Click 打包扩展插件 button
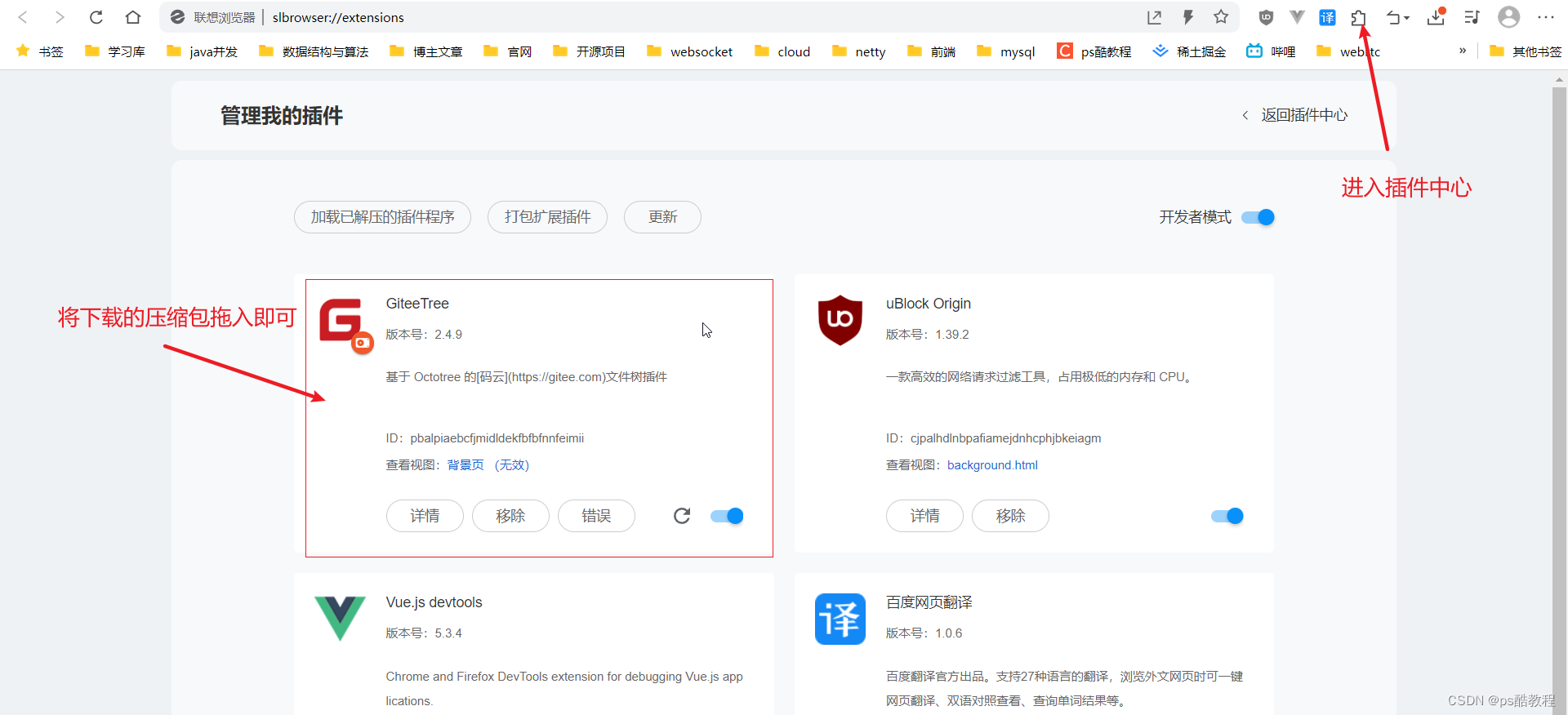The image size is (1568, 715). click(547, 217)
